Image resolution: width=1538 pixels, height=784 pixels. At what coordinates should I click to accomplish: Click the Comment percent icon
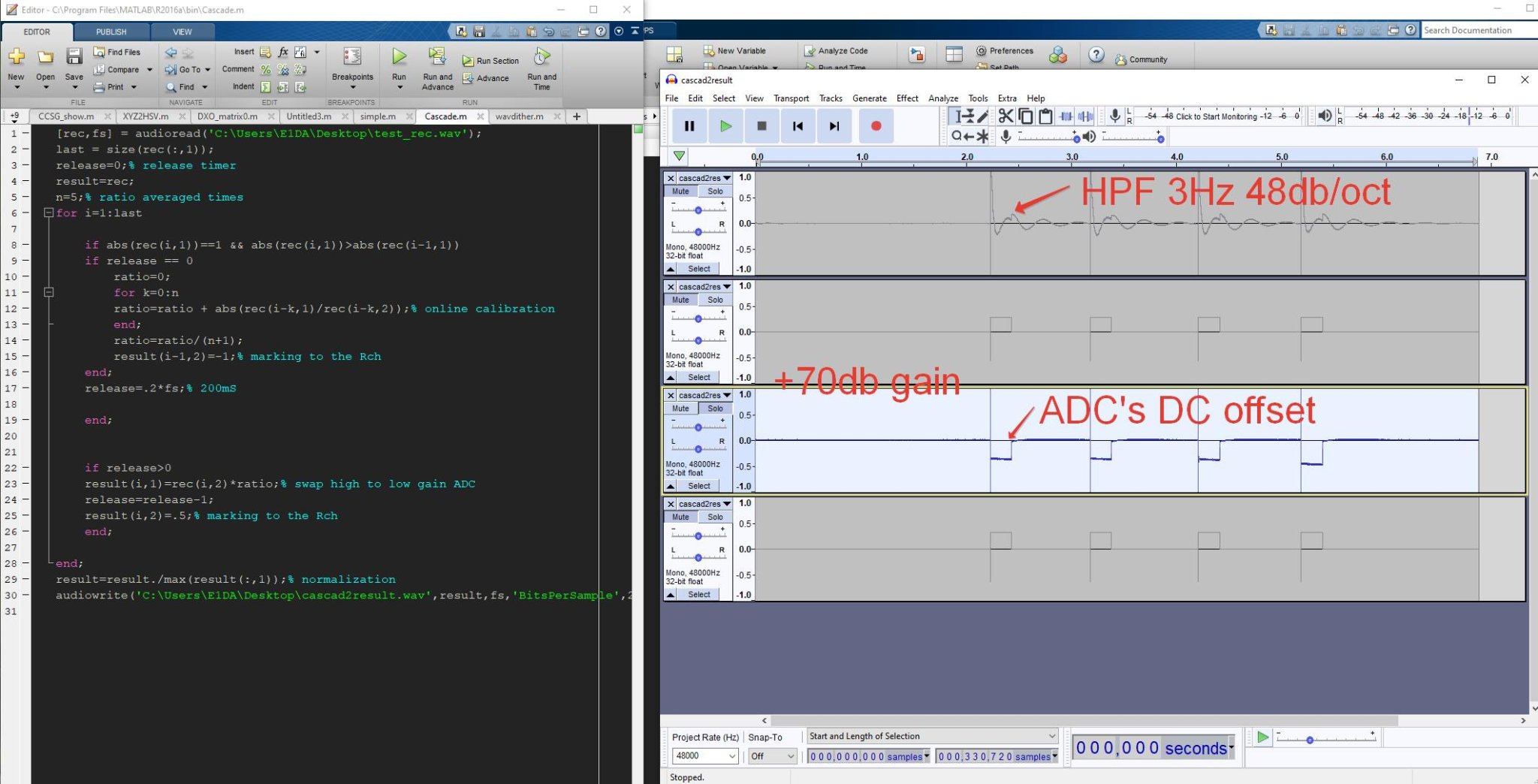pyautogui.click(x=265, y=69)
